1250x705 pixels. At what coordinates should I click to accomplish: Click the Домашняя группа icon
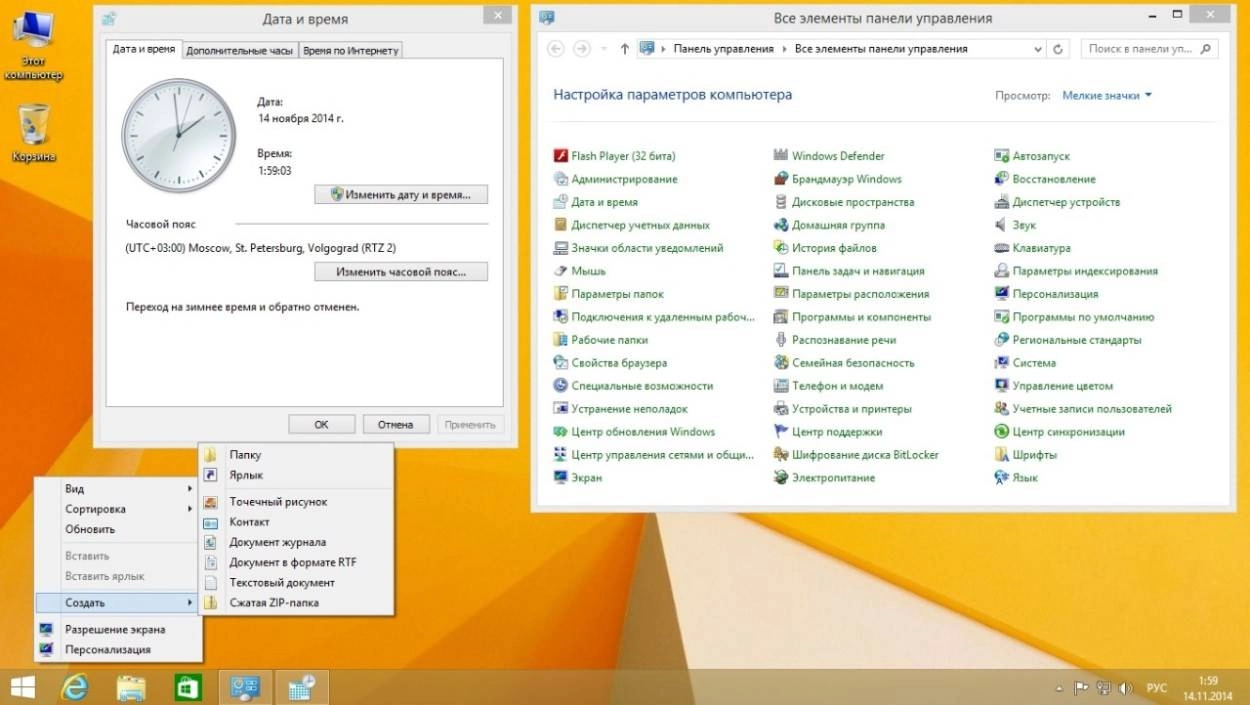[781, 225]
